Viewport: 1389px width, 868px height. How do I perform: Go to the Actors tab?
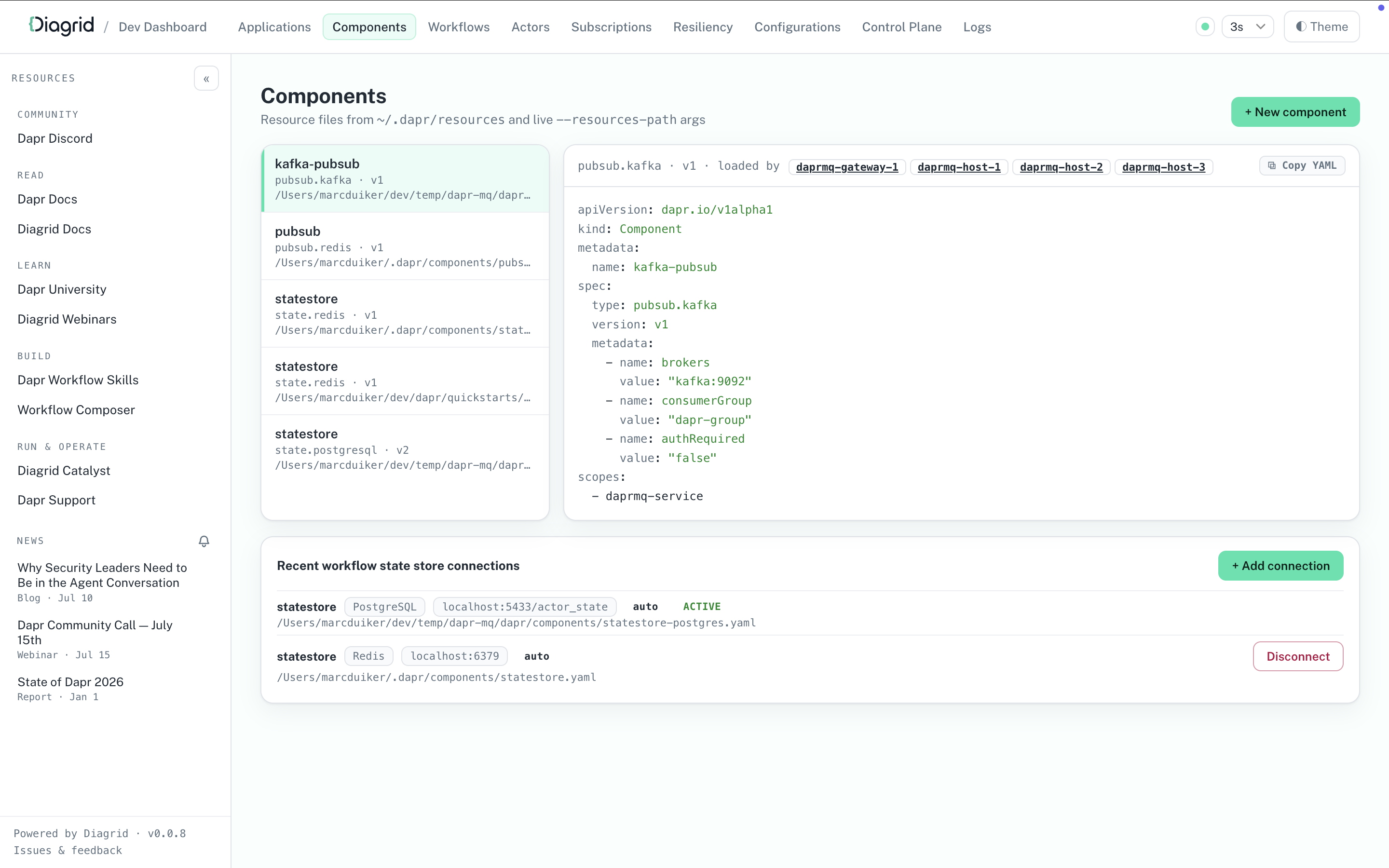(x=531, y=27)
